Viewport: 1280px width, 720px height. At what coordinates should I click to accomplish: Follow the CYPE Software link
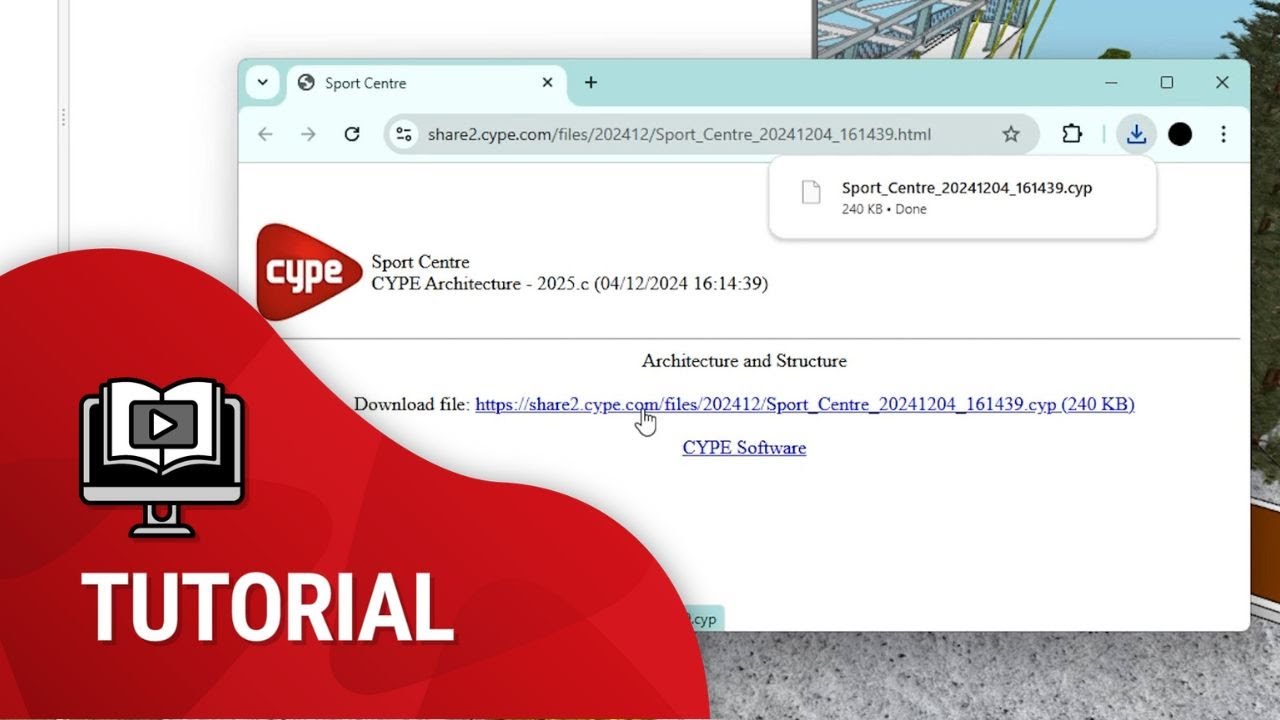click(744, 447)
